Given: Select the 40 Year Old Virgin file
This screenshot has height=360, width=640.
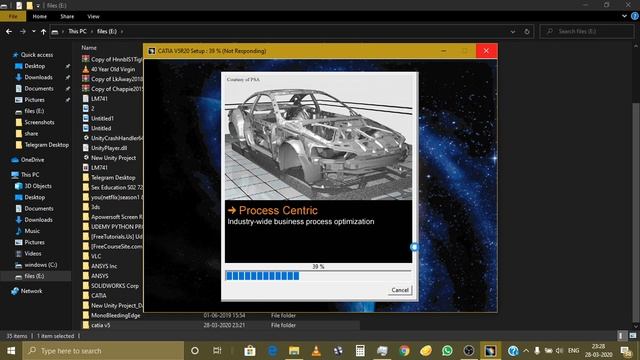Looking at the screenshot, I should 113,69.
